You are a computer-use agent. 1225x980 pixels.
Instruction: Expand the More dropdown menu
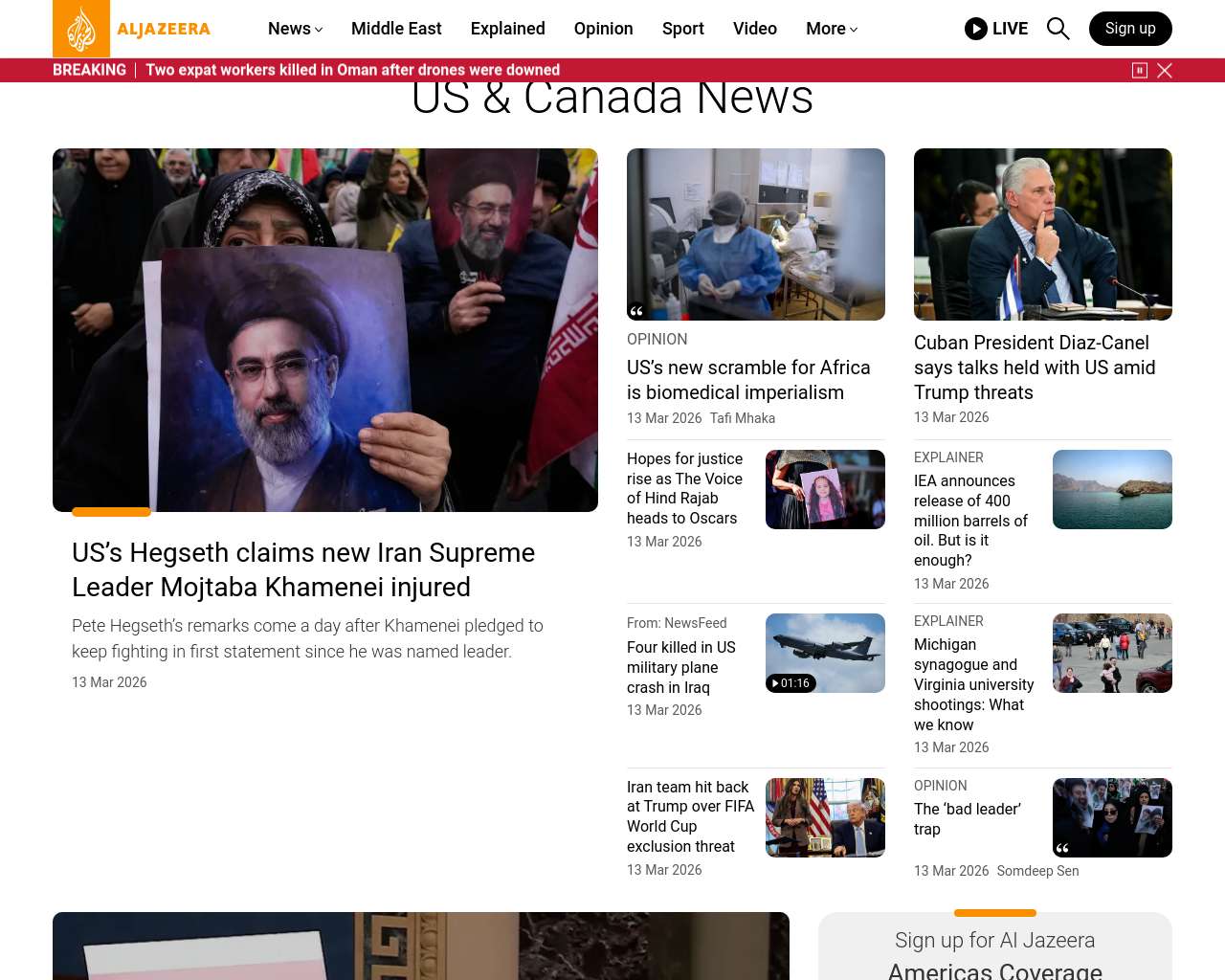(x=831, y=29)
